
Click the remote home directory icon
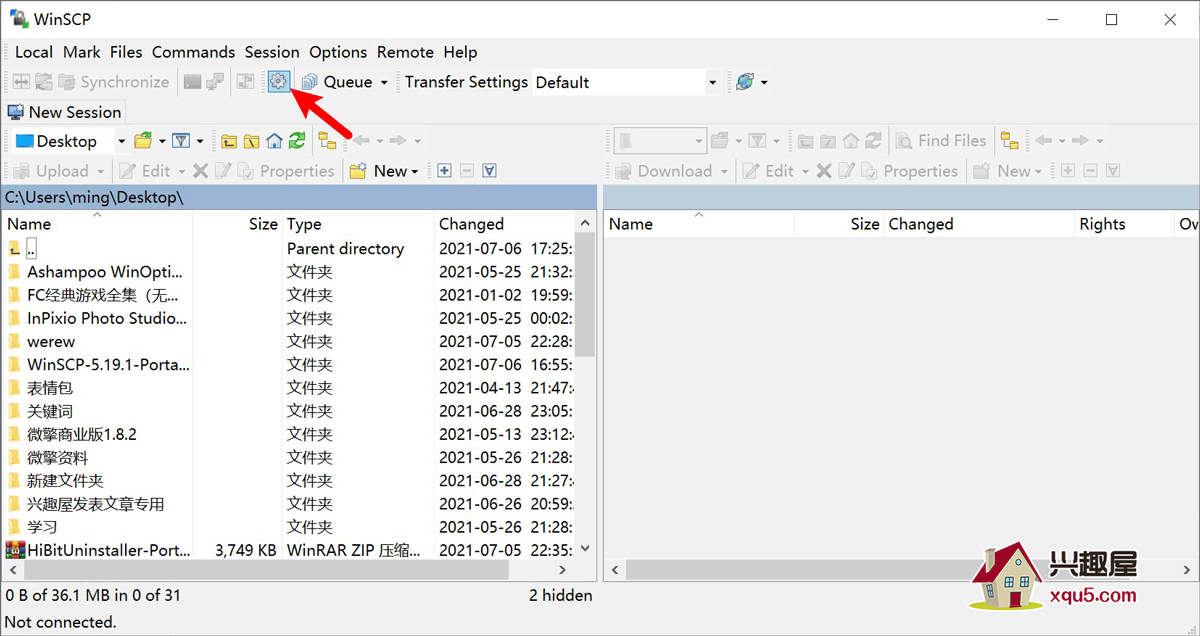(x=851, y=141)
